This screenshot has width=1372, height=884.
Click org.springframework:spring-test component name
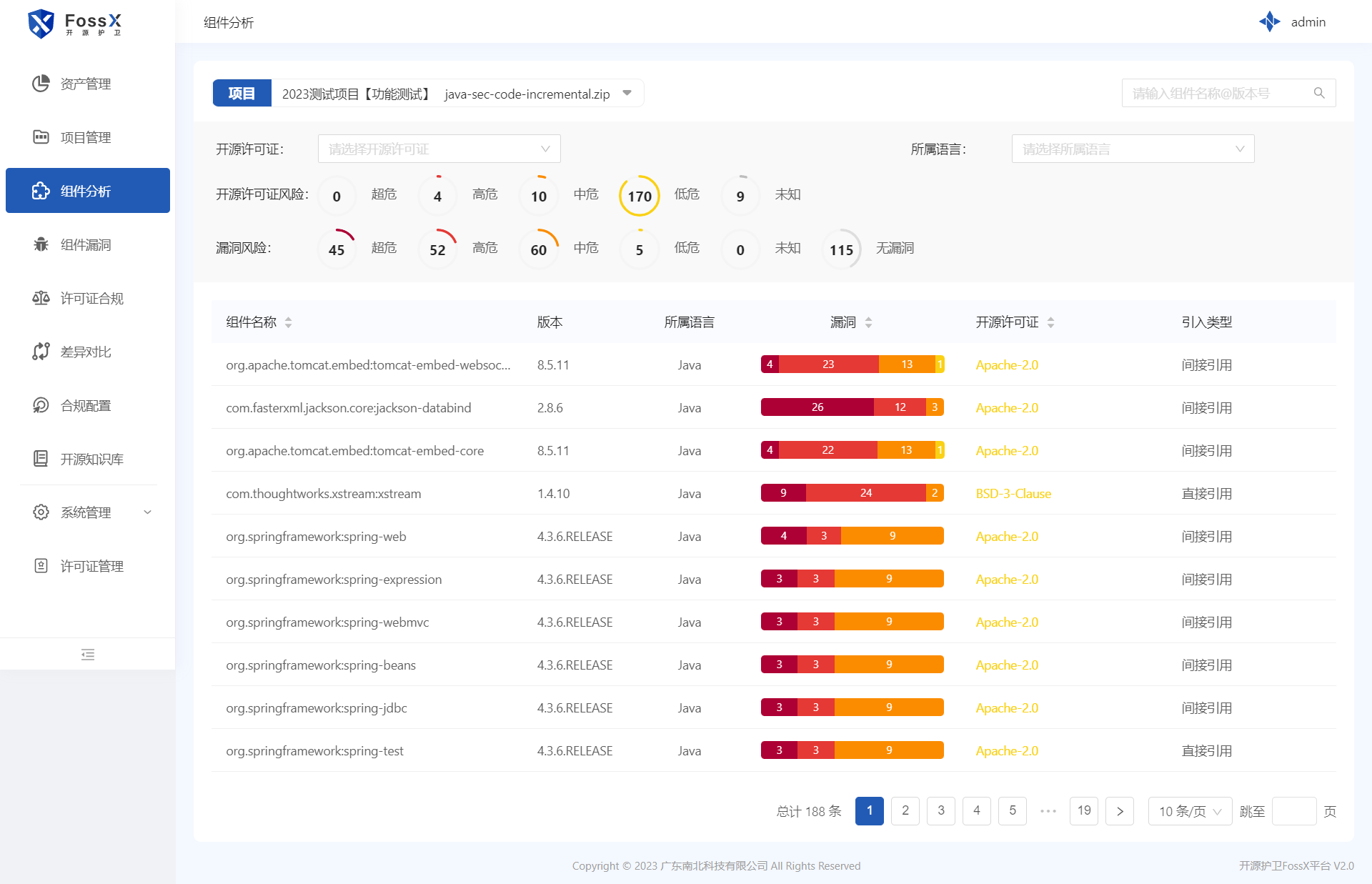[314, 750]
